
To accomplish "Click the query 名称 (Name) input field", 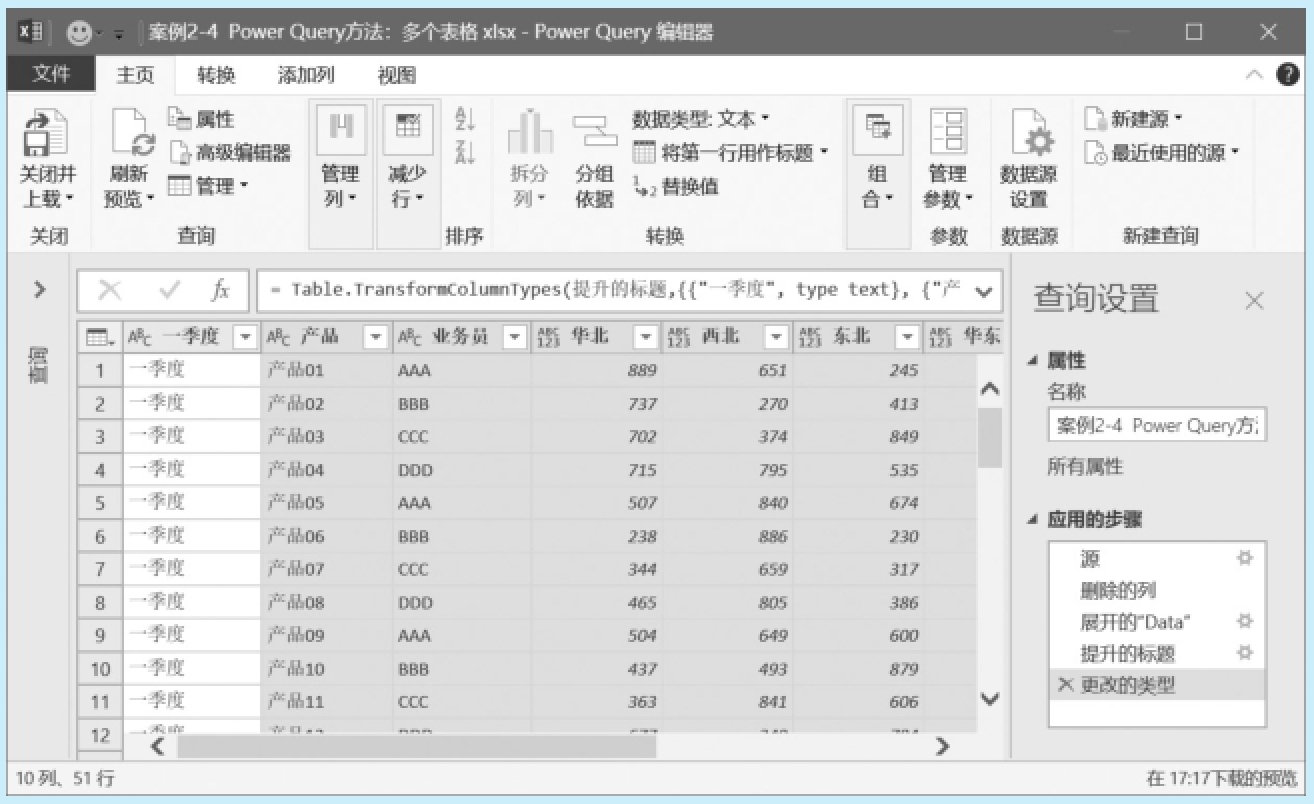I will 1156,426.
